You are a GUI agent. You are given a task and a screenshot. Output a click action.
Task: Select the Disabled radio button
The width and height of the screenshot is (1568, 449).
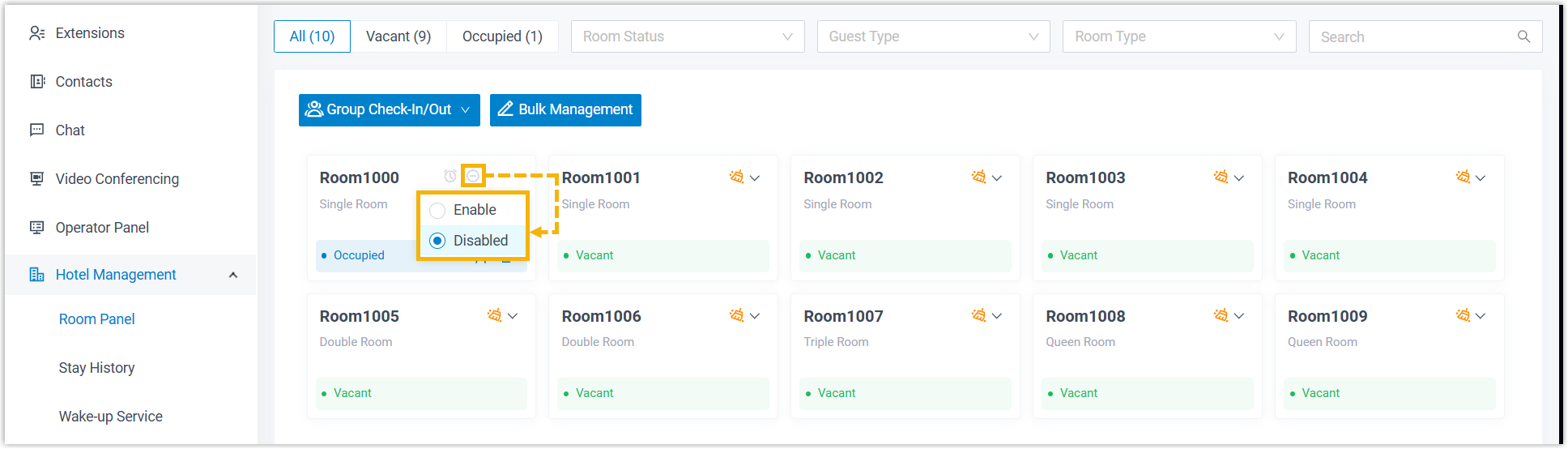[437, 241]
